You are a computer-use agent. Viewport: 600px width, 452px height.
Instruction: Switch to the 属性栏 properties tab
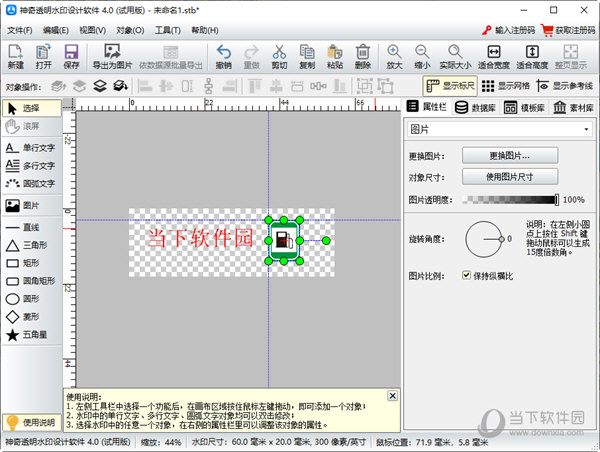(x=427, y=106)
